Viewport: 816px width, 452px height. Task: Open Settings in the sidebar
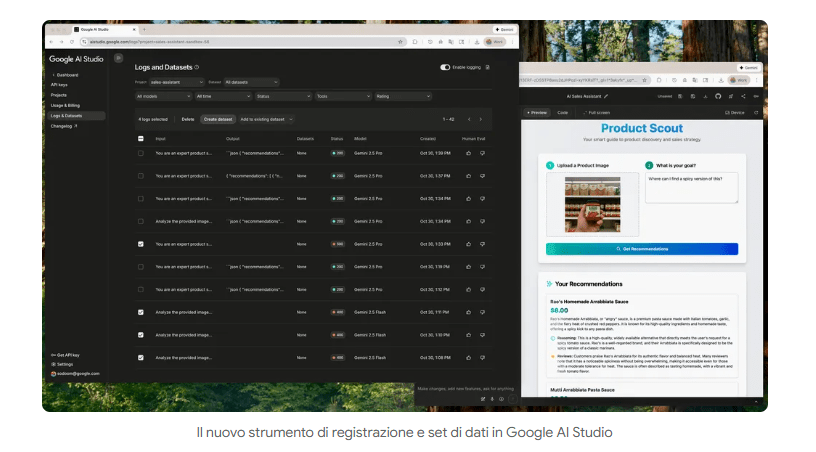point(62,365)
